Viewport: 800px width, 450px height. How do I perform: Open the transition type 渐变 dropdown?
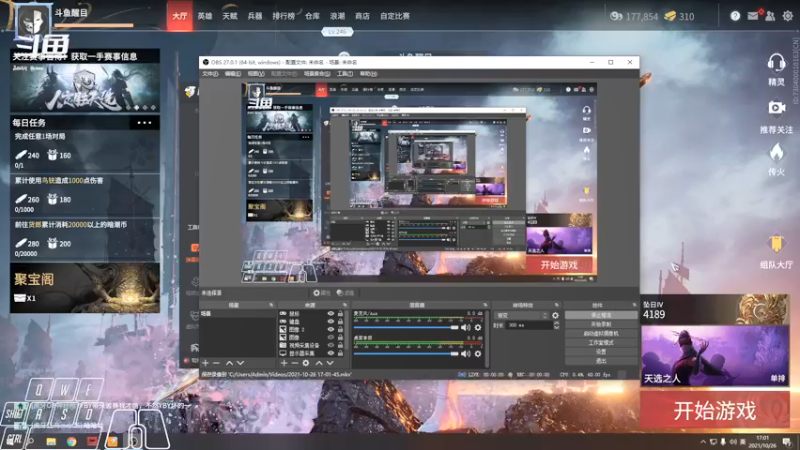(x=521, y=316)
